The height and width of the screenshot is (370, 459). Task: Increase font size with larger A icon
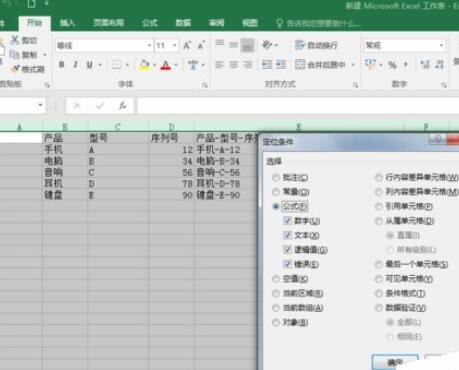point(187,45)
